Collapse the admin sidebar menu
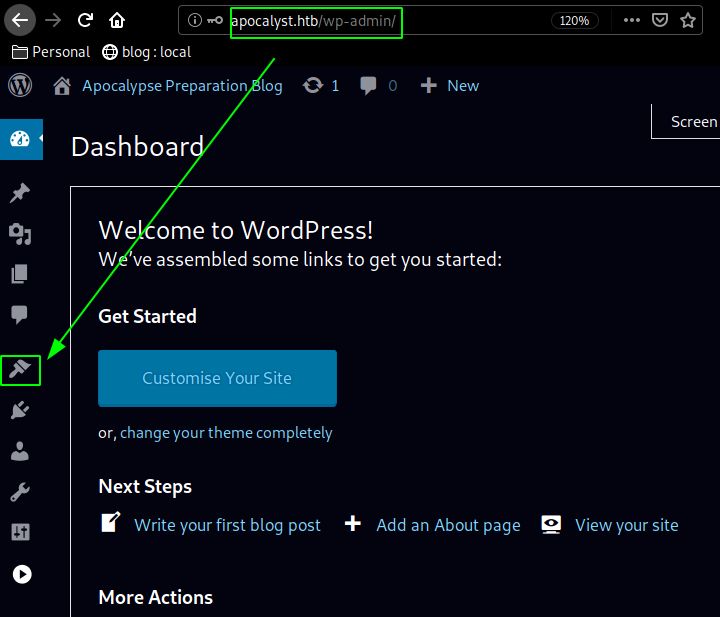The width and height of the screenshot is (720, 617). tap(20, 574)
